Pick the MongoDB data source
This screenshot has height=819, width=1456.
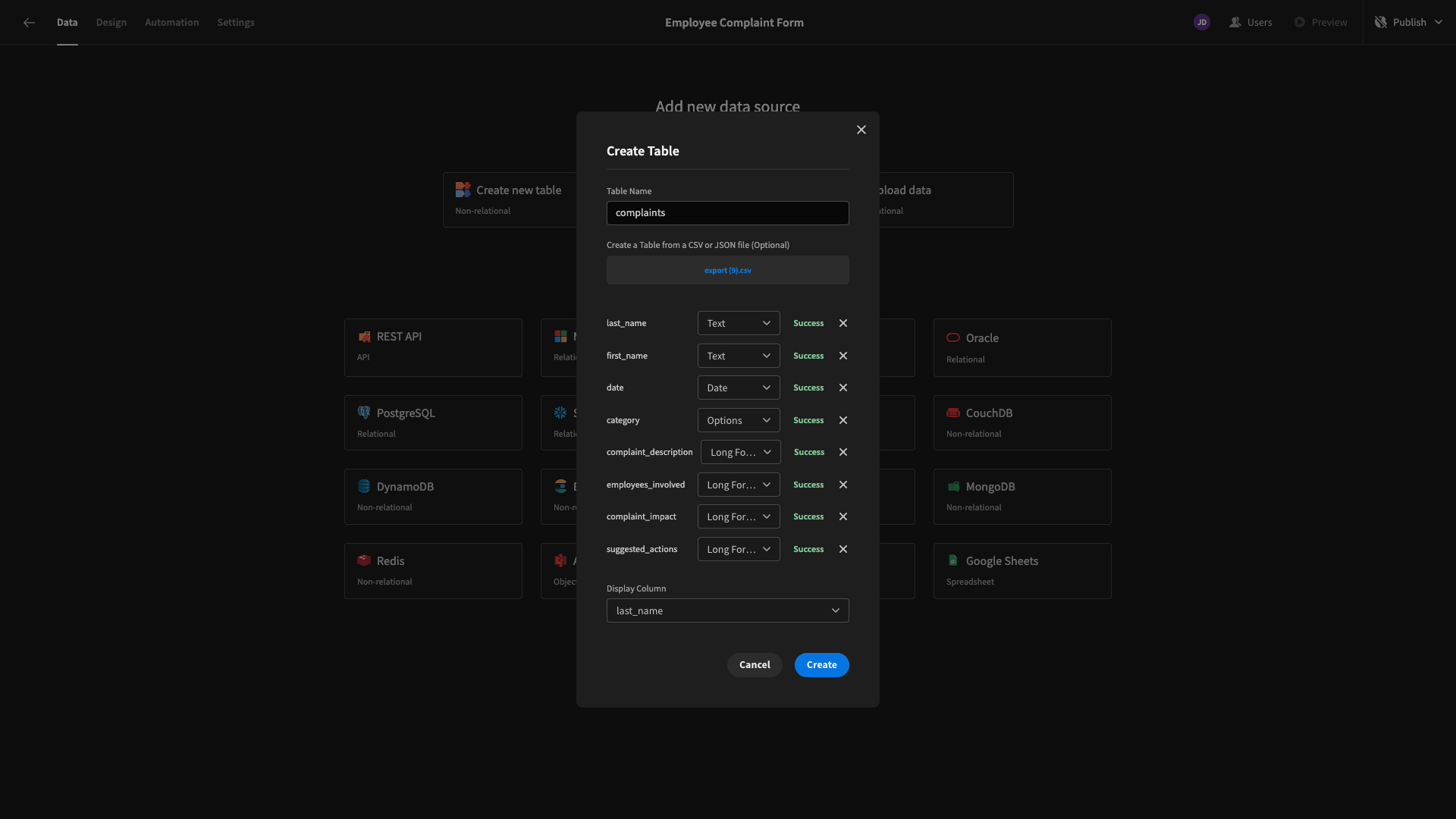pos(1022,497)
